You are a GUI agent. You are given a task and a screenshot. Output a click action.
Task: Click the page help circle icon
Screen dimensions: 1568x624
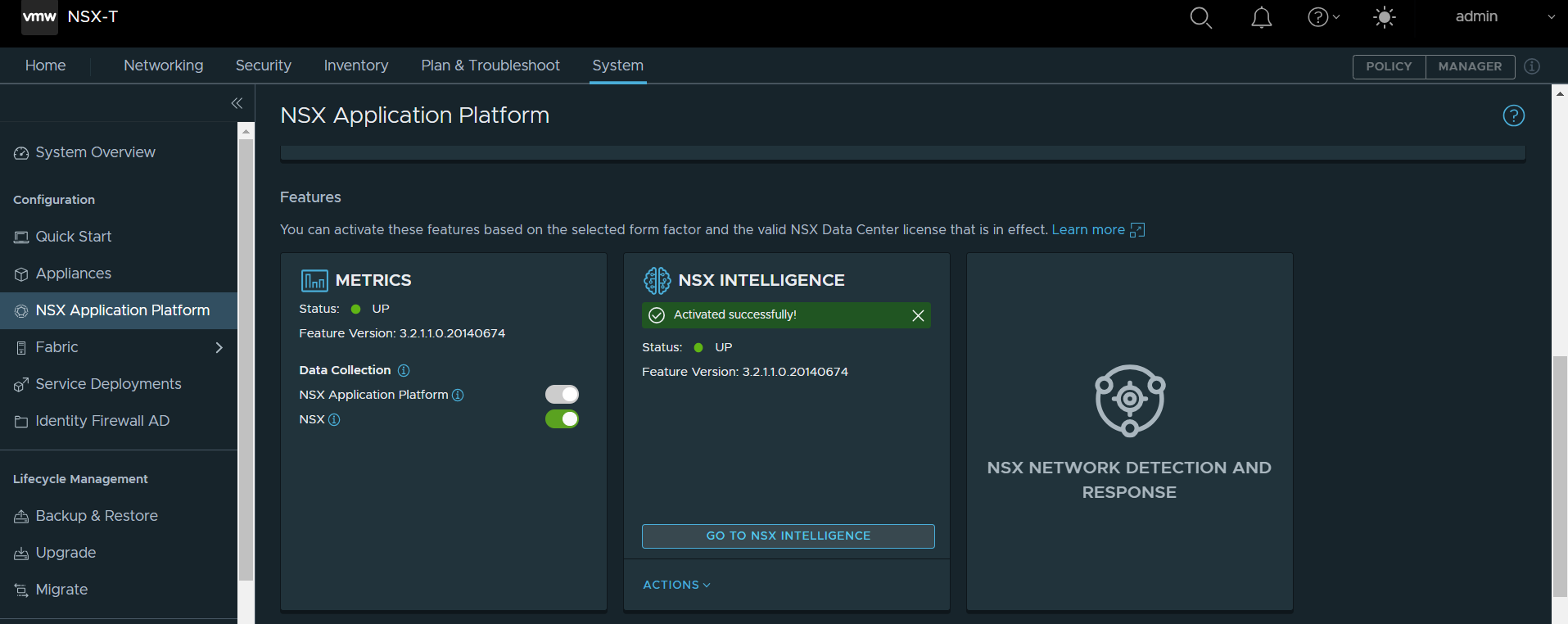[x=1513, y=115]
